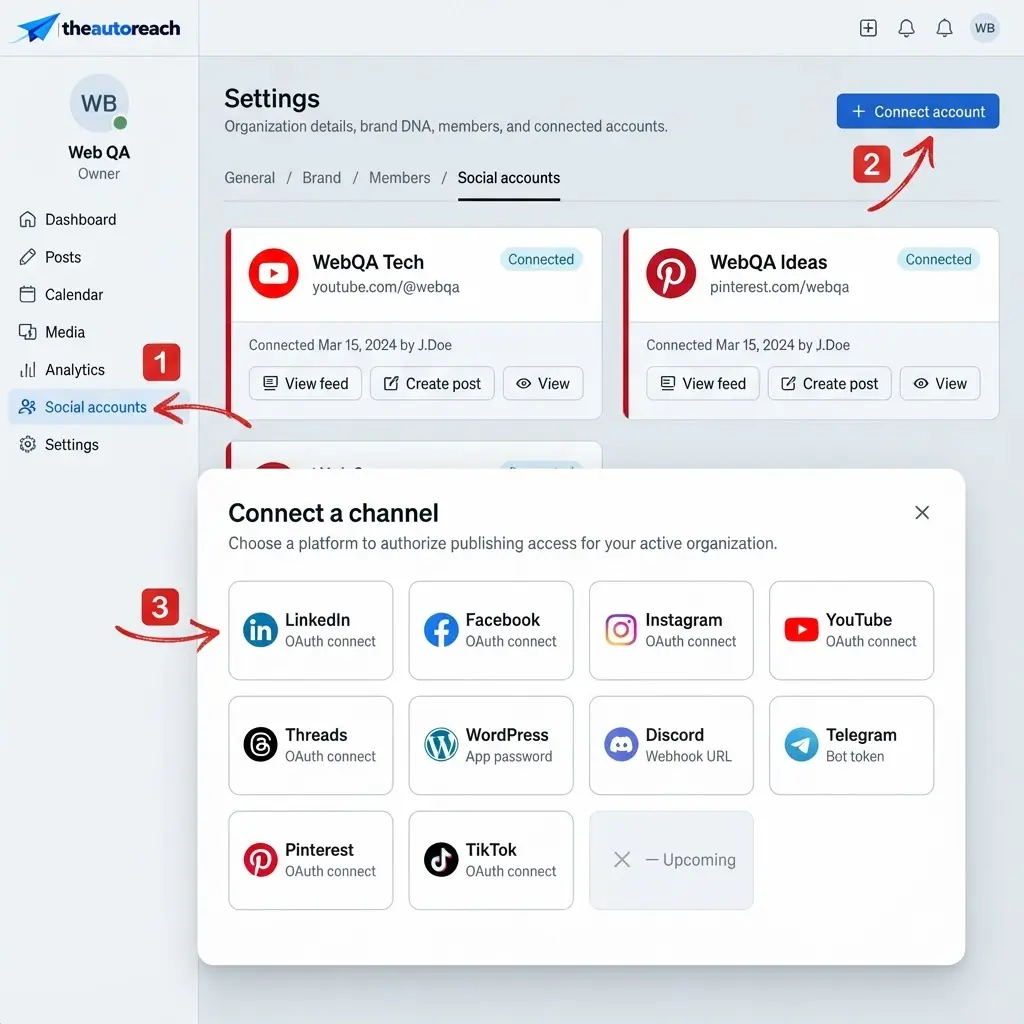
Task: Click Connected badge on WebQA Tech card
Action: [541, 259]
